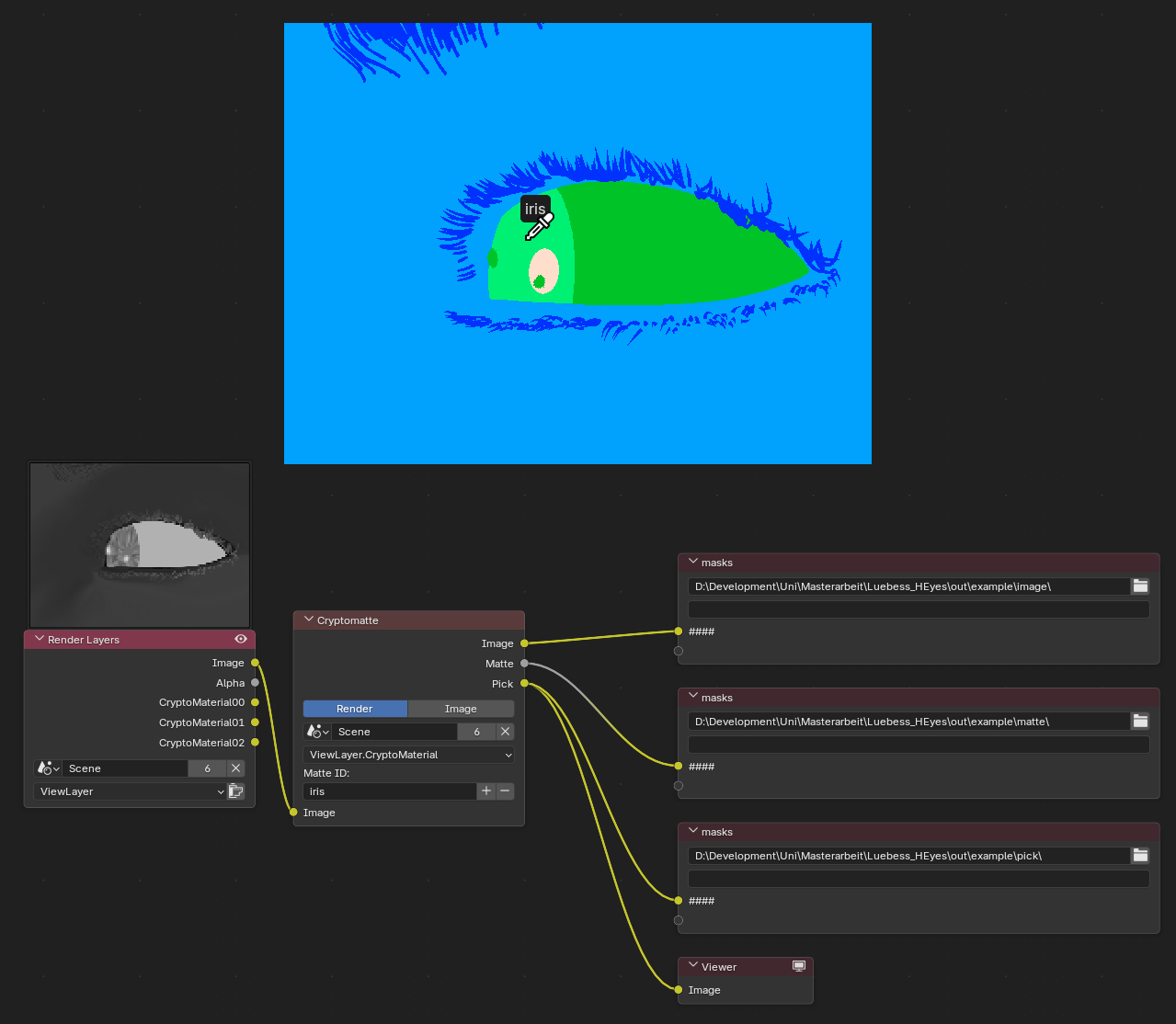Open the file browser for the matte path
1176x1024 pixels.
point(1140,722)
